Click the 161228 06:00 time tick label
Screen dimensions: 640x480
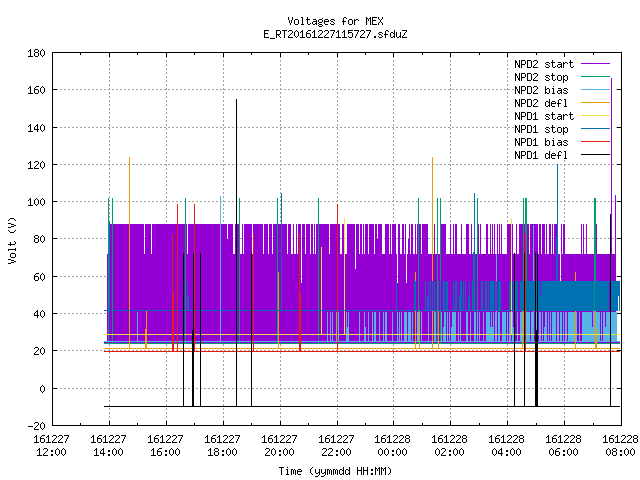563,446
